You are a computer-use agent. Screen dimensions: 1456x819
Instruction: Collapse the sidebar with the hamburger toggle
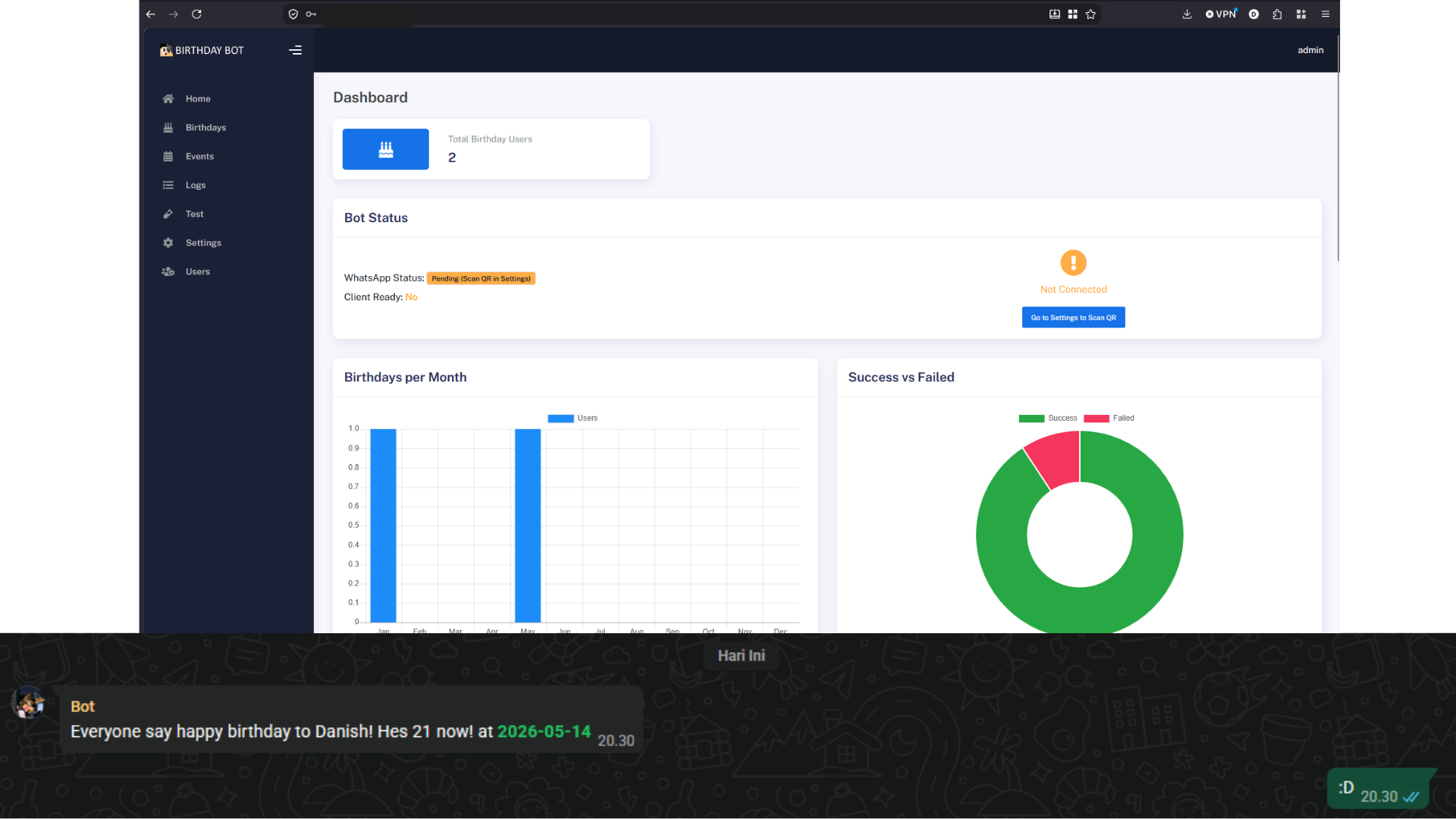coord(295,50)
